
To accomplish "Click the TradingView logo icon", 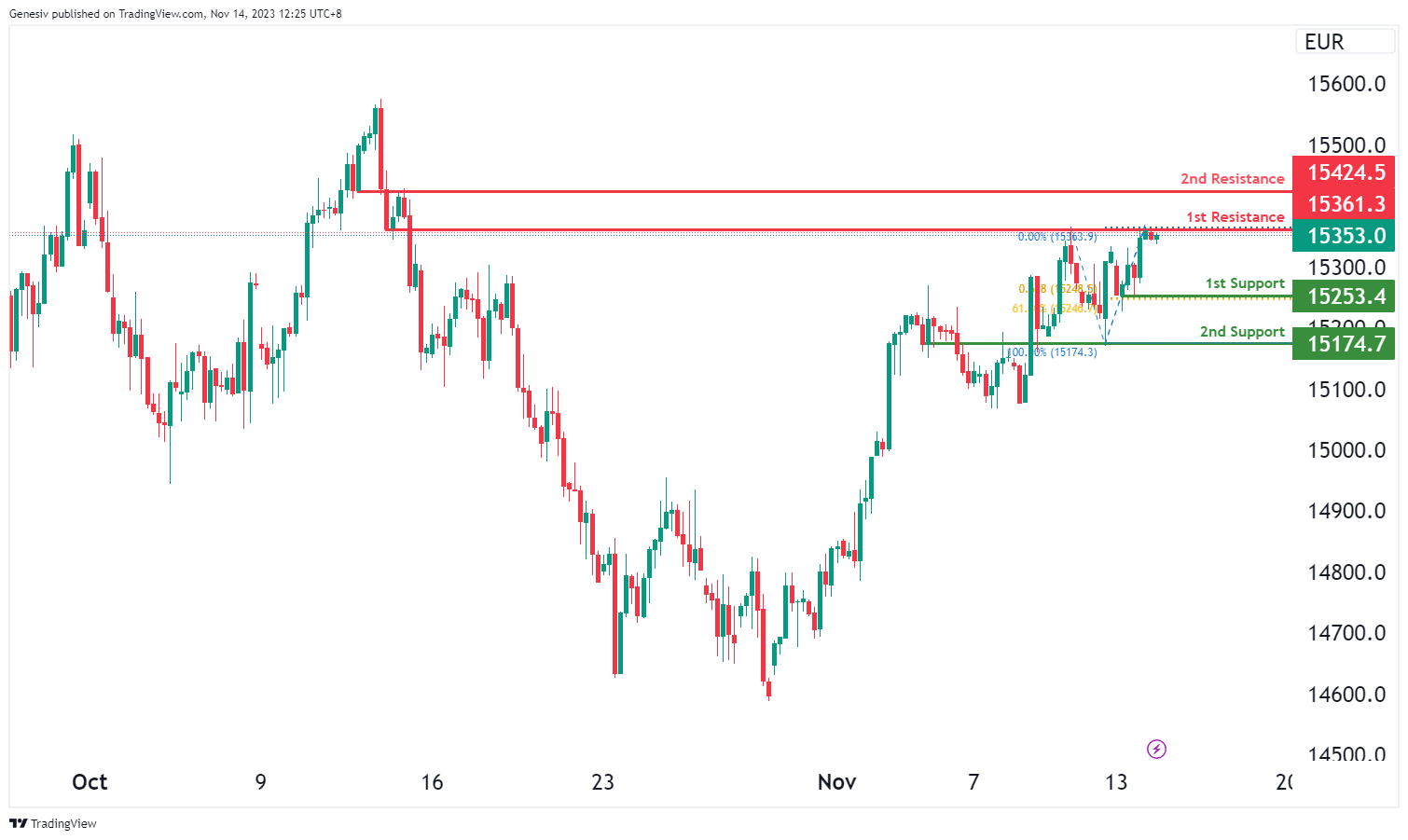I will point(18,823).
